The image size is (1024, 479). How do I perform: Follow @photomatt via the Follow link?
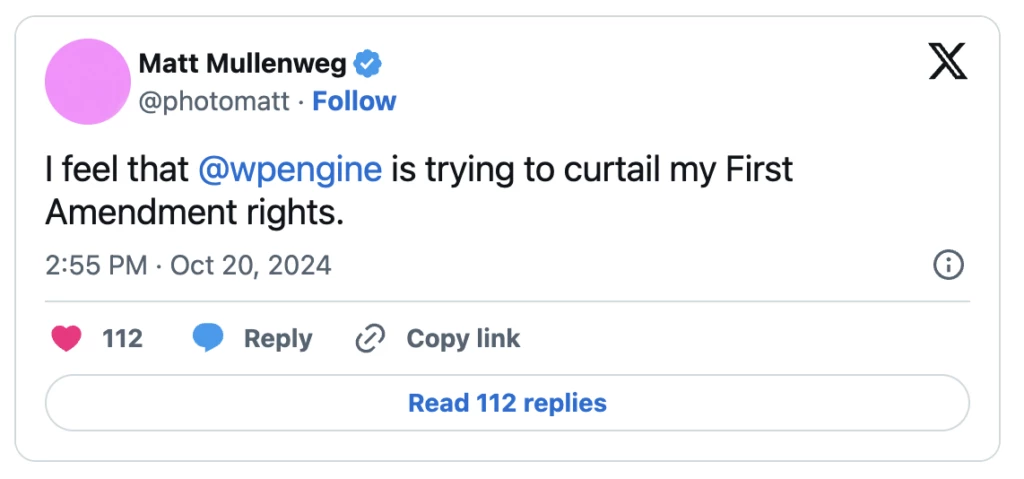point(354,101)
